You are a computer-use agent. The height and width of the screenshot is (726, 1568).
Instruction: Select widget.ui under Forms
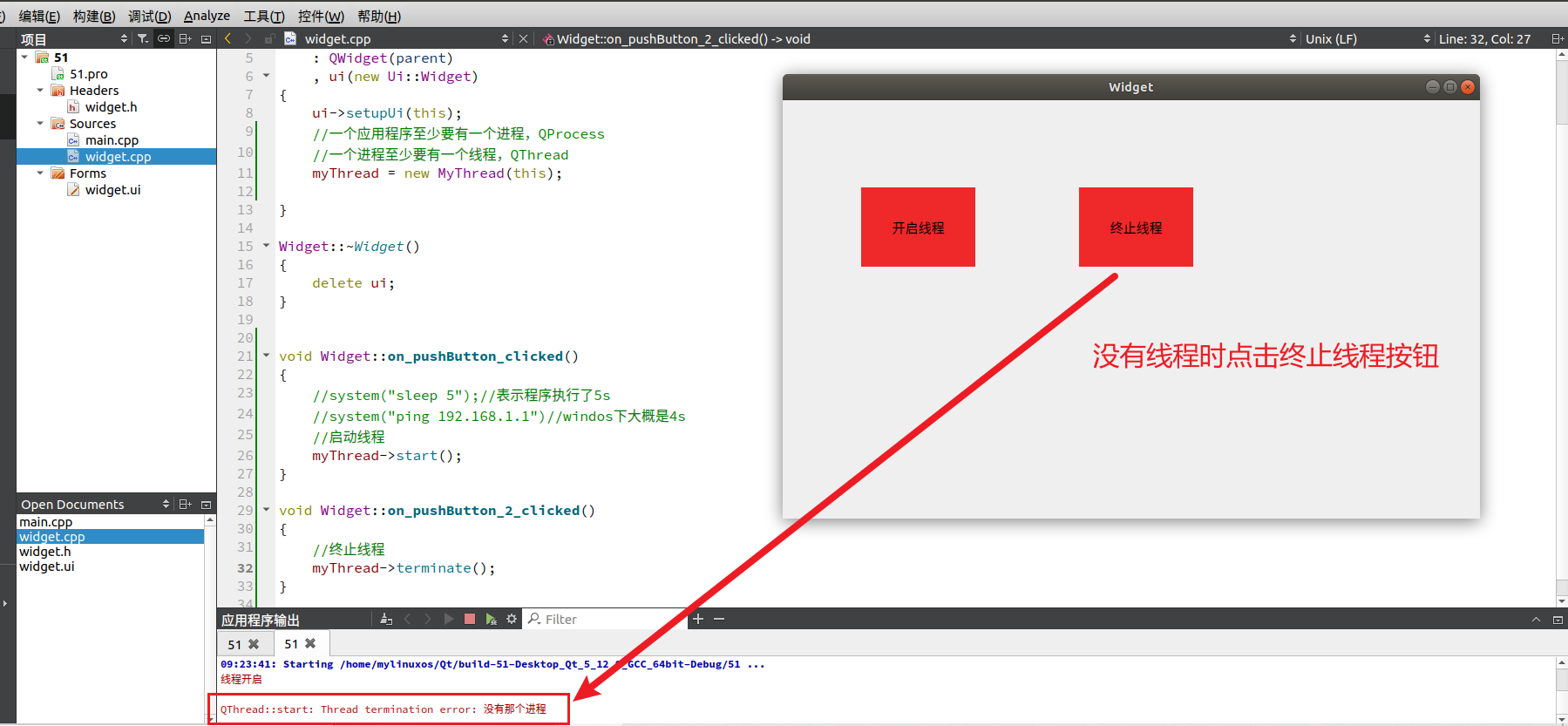[x=112, y=190]
